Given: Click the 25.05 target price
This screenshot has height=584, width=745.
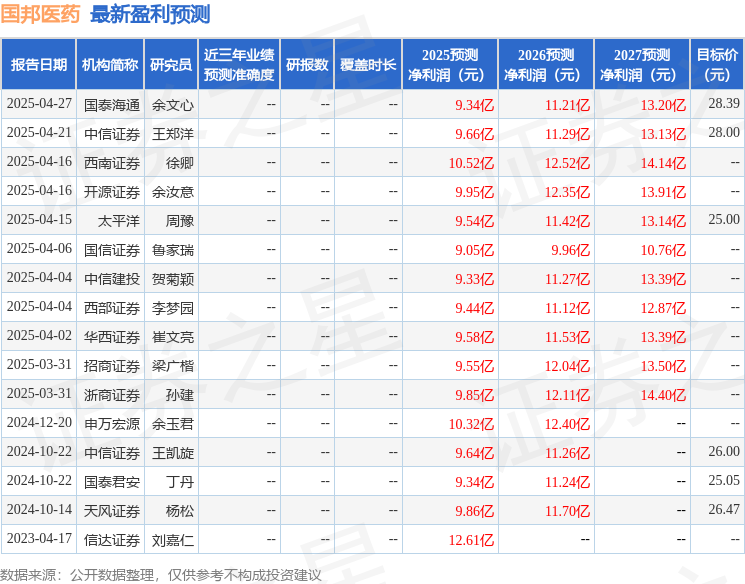Looking at the screenshot, I should pyautogui.click(x=724, y=480).
